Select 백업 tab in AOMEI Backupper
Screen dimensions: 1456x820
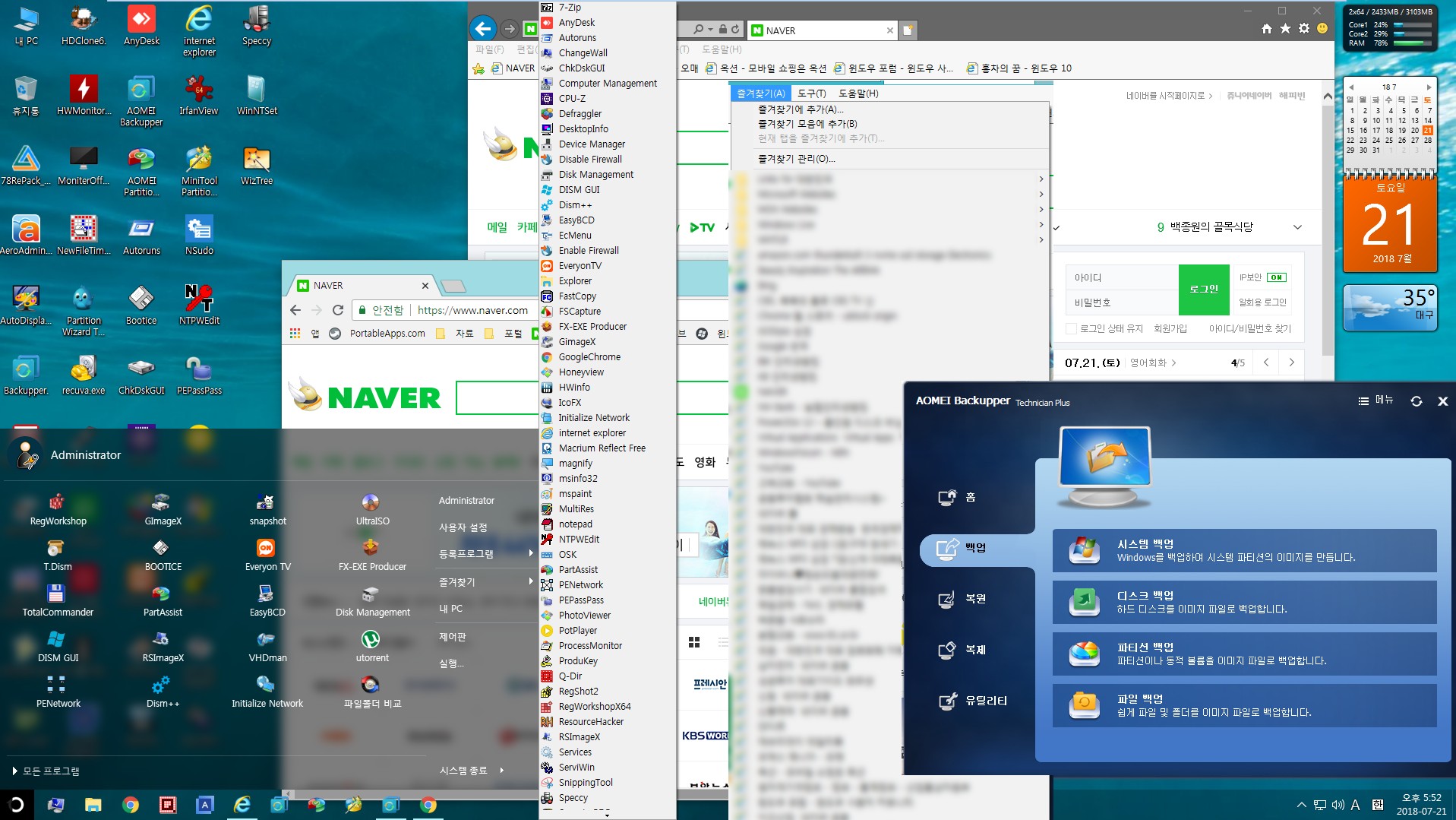(x=976, y=548)
